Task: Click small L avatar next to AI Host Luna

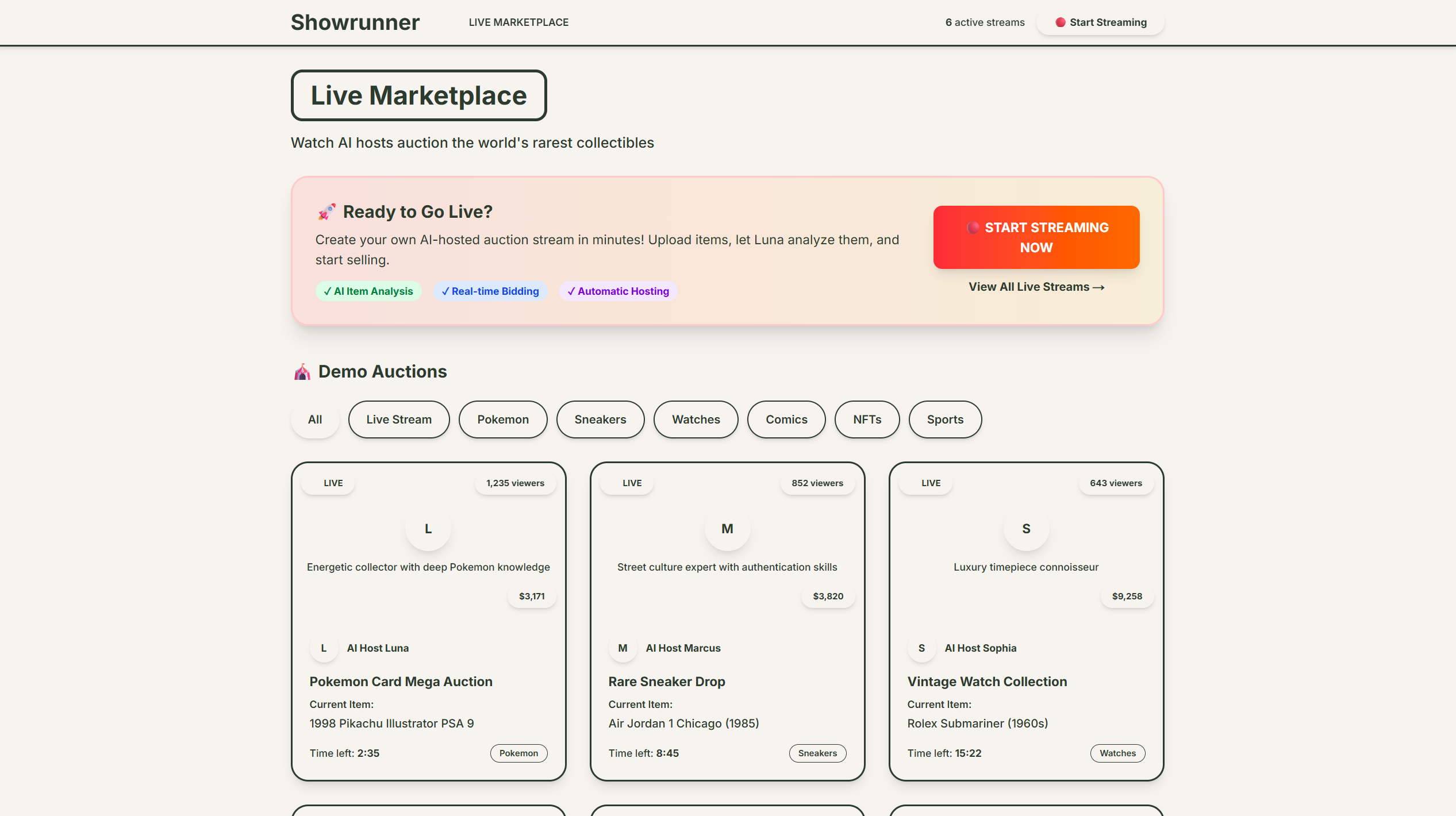Action: pyautogui.click(x=324, y=648)
